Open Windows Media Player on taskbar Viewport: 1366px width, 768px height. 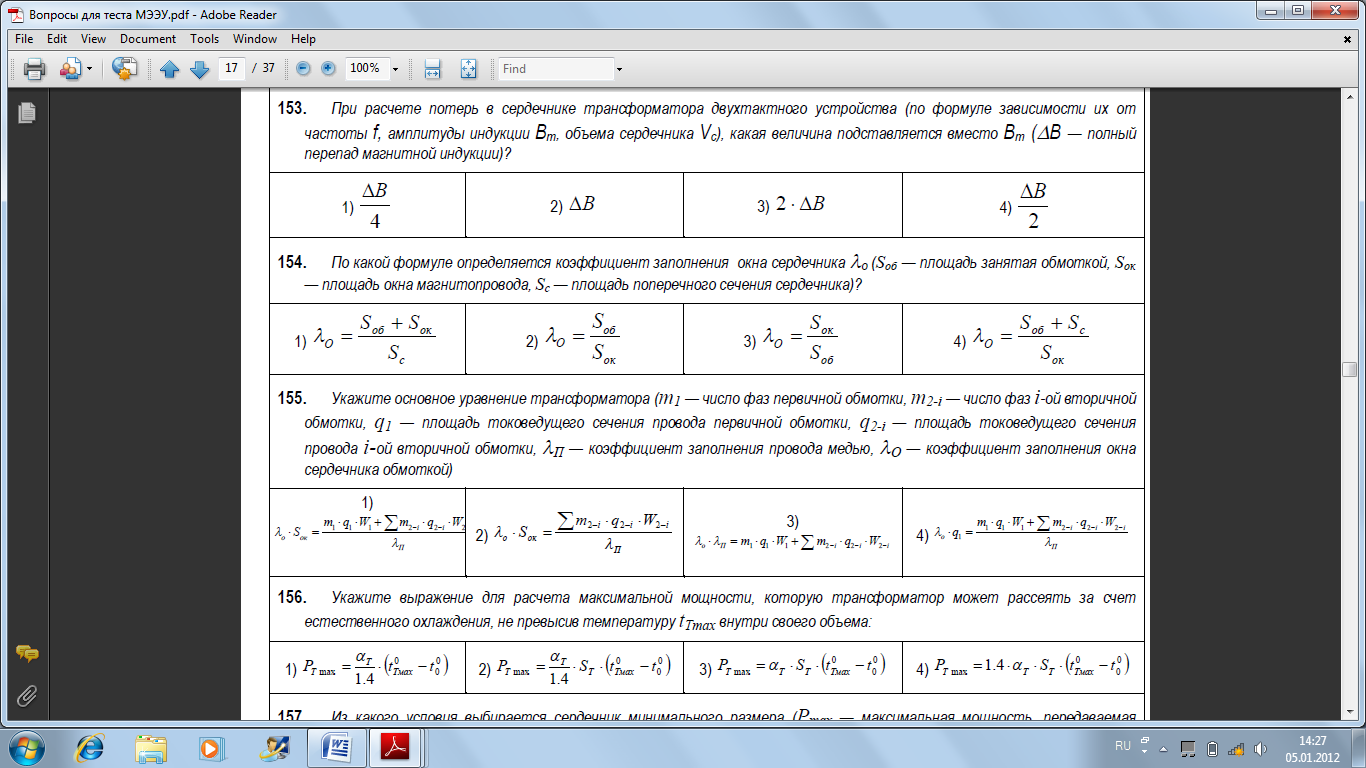pyautogui.click(x=210, y=748)
